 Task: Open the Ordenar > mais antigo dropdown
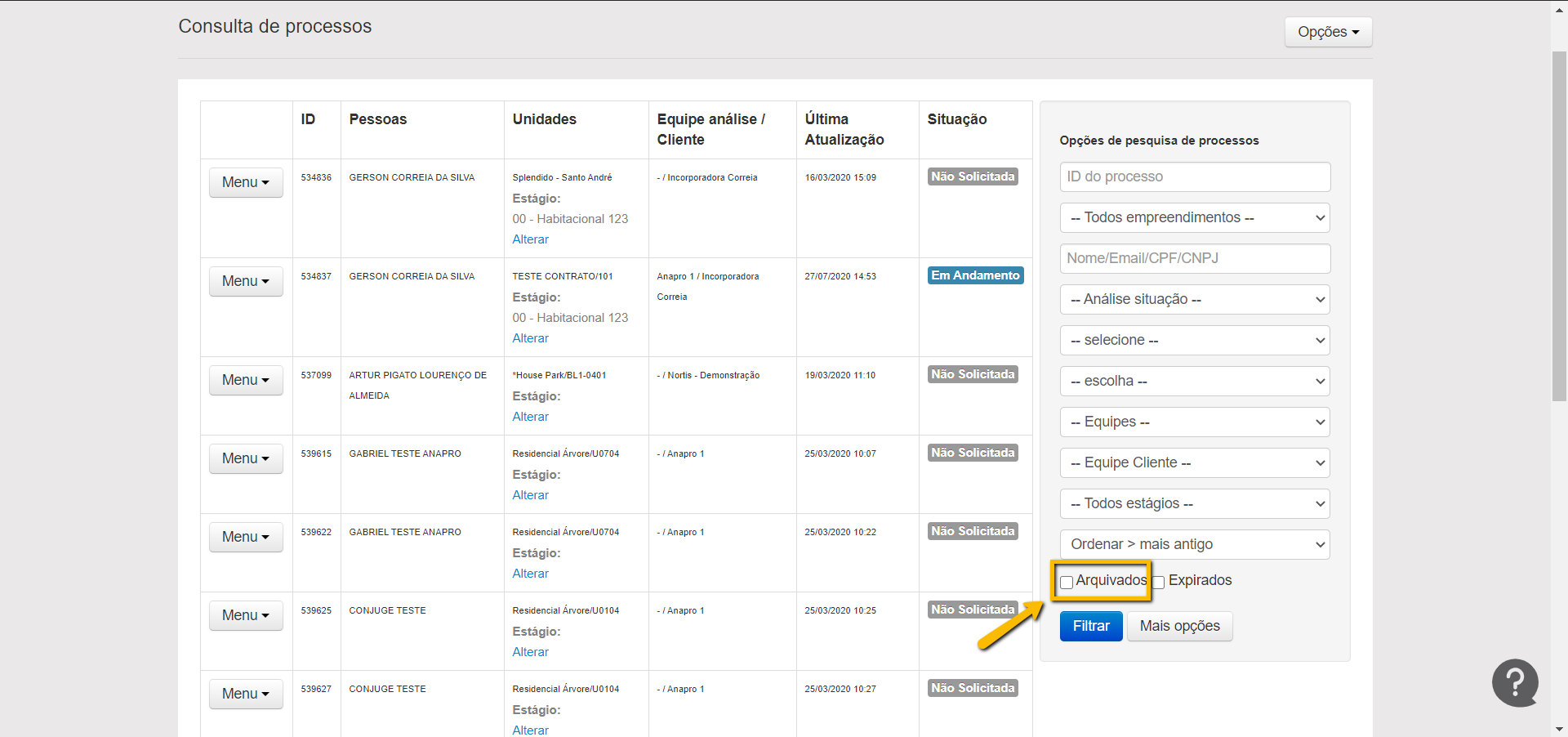[x=1195, y=545]
